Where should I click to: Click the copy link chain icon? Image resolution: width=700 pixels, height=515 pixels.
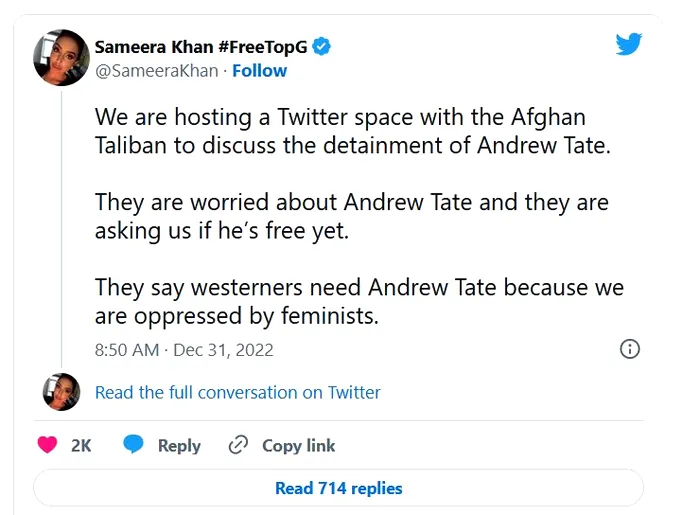[238, 445]
